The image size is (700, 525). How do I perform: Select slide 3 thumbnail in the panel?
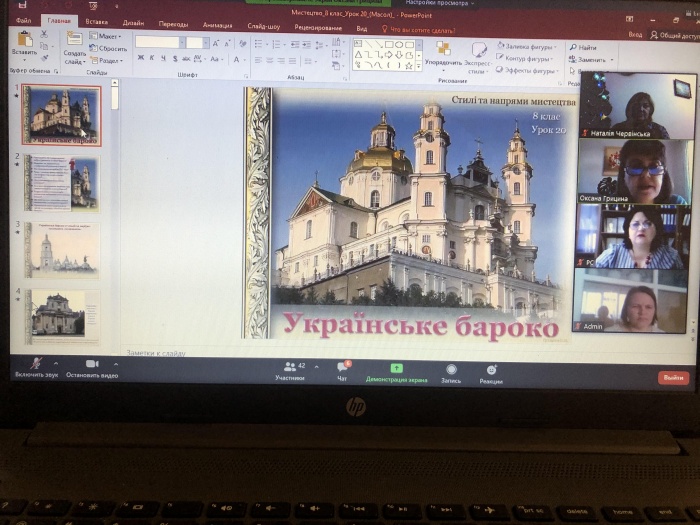tap(62, 249)
